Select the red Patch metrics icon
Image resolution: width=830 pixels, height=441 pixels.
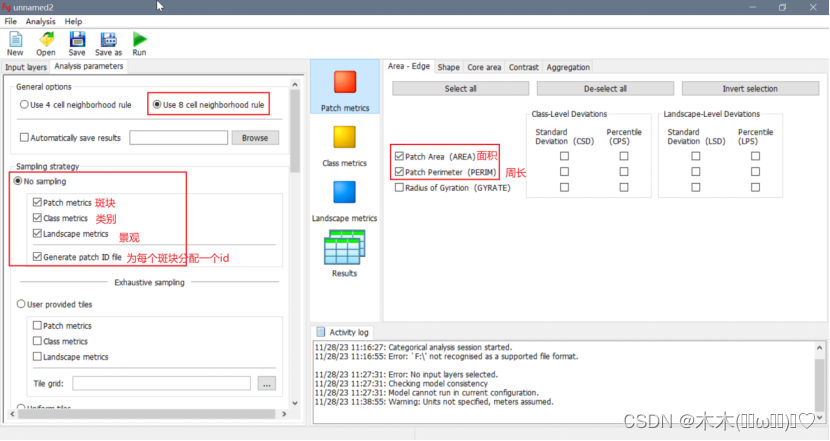(x=345, y=82)
